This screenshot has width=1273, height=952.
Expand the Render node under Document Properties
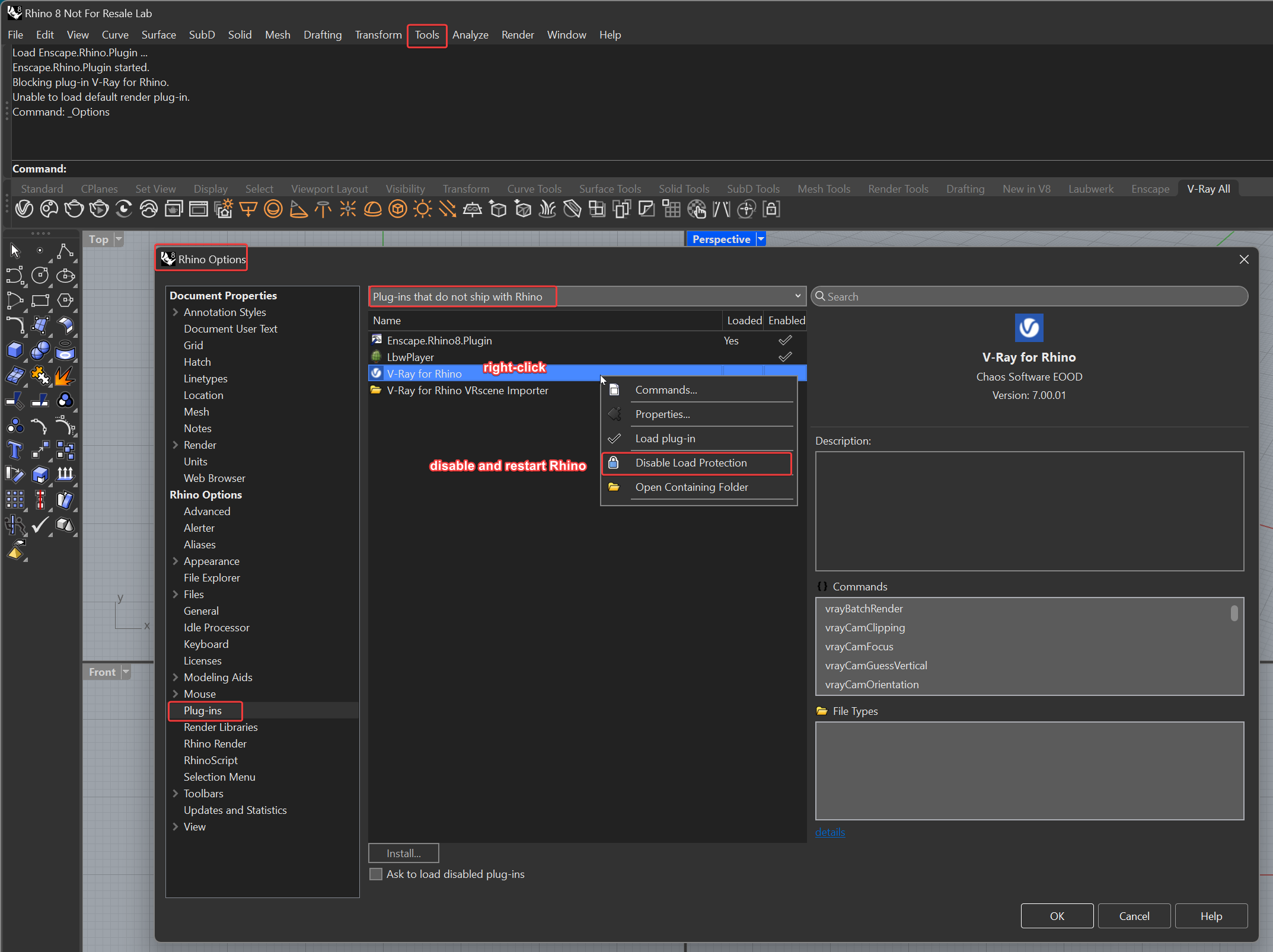pos(176,445)
